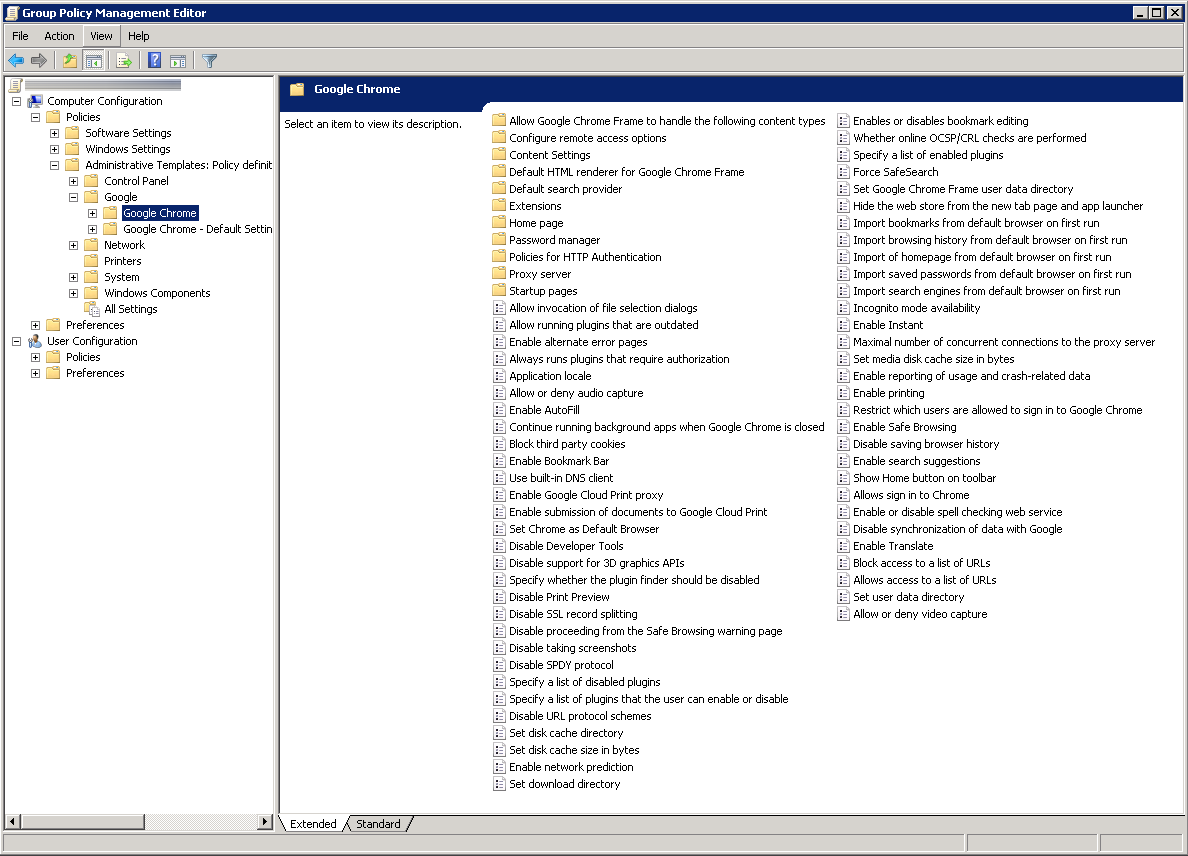The height and width of the screenshot is (856, 1188).
Task: Click the policy icon beside Enable printing
Action: pyautogui.click(x=843, y=393)
